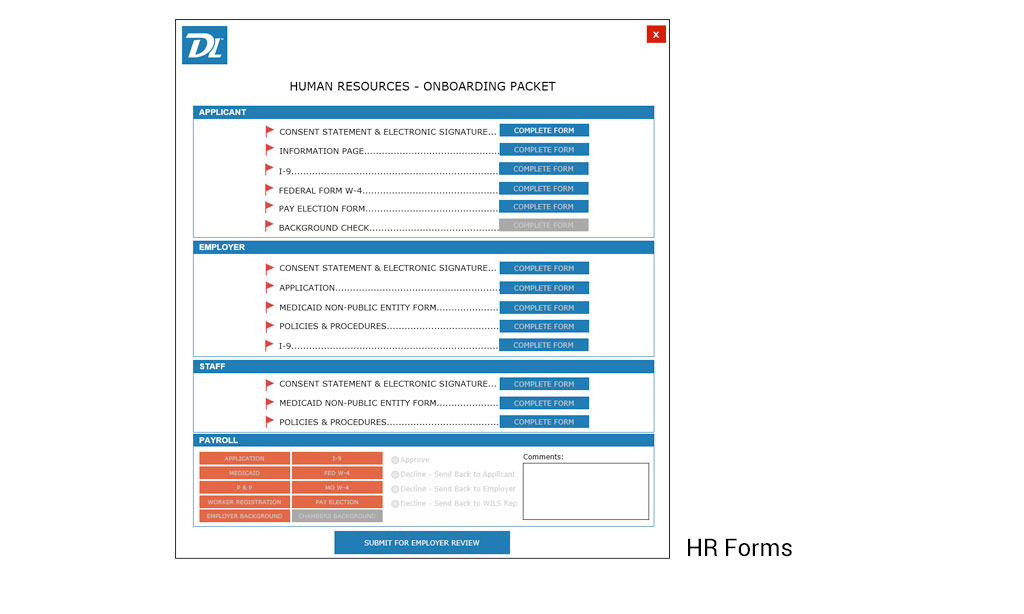The width and height of the screenshot is (1024, 614).
Task: Open Complete Form for Information Page
Action: [544, 150]
